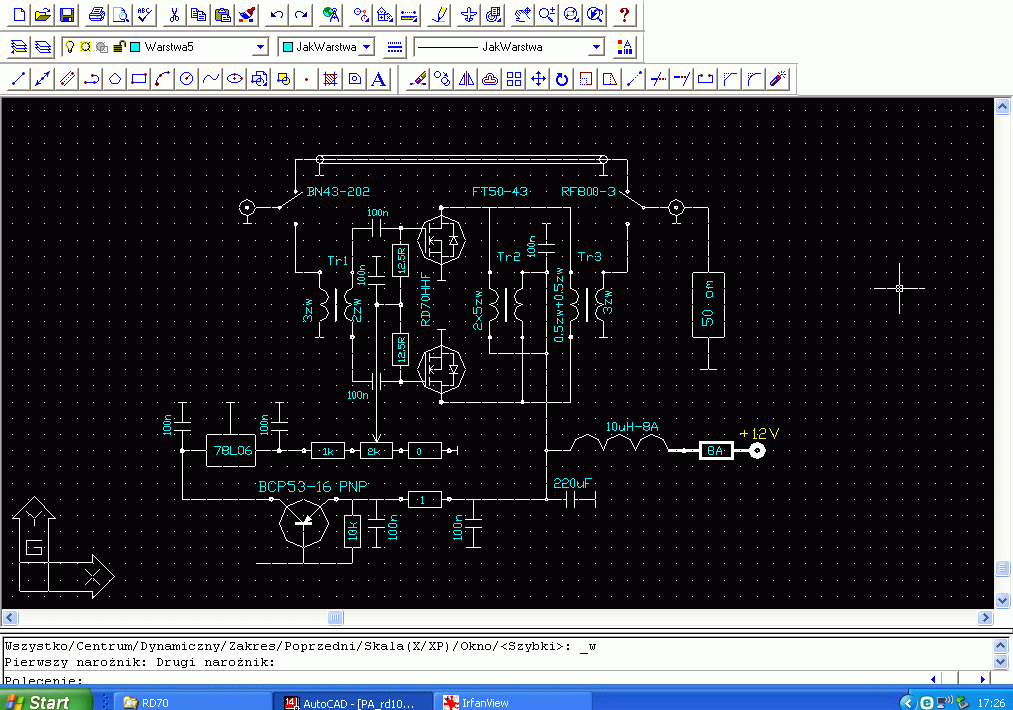Open Help with the question mark icon

pos(624,15)
